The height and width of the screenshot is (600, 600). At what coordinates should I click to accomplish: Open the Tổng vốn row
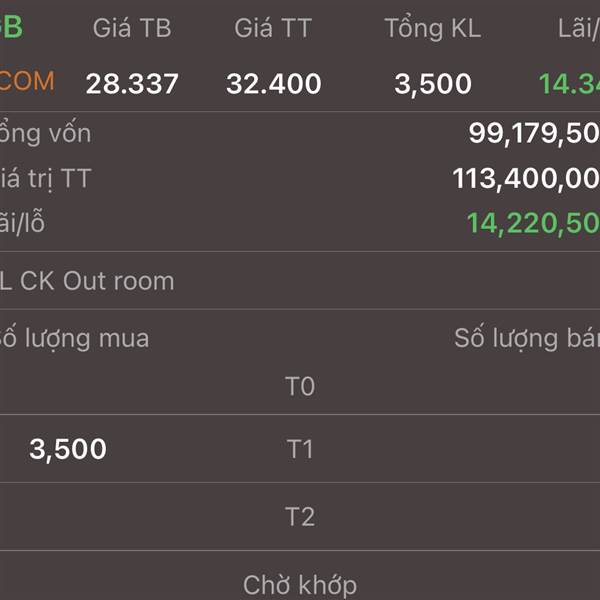(300, 134)
